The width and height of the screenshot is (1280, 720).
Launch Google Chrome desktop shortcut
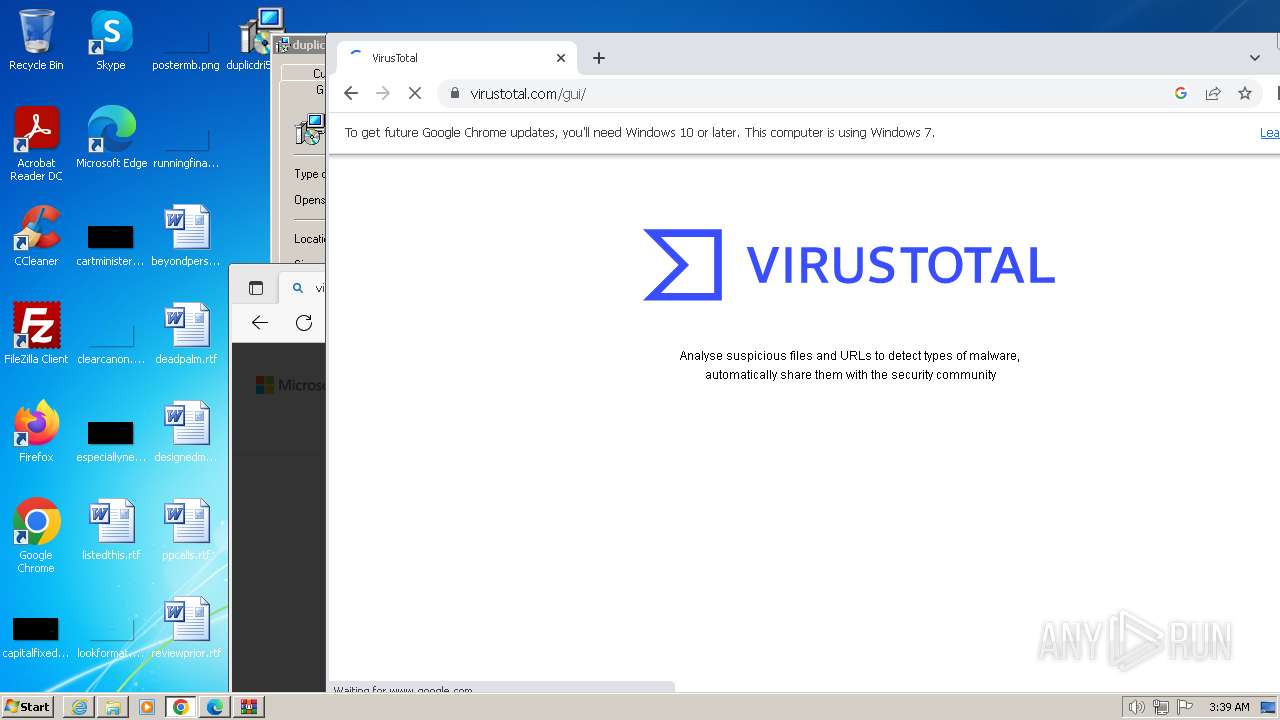point(36,537)
